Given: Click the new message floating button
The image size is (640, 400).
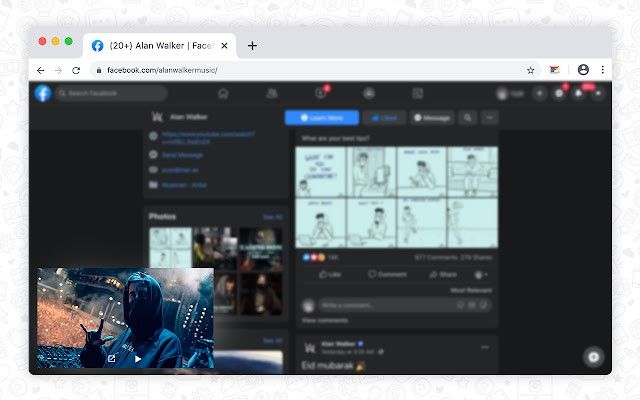Looking at the screenshot, I should [x=593, y=356].
